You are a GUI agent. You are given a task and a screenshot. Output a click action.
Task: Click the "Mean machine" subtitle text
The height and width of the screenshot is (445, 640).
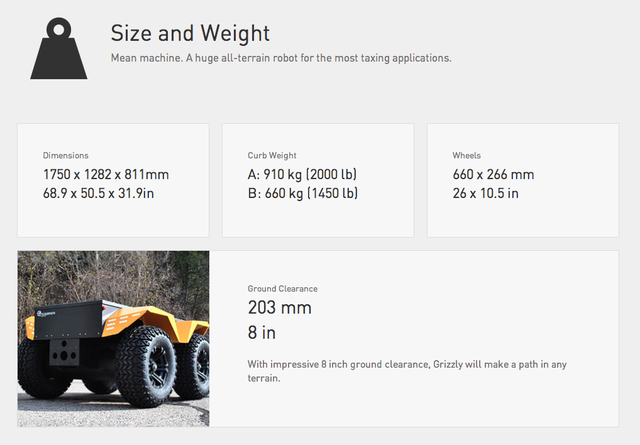pyautogui.click(x=281, y=58)
